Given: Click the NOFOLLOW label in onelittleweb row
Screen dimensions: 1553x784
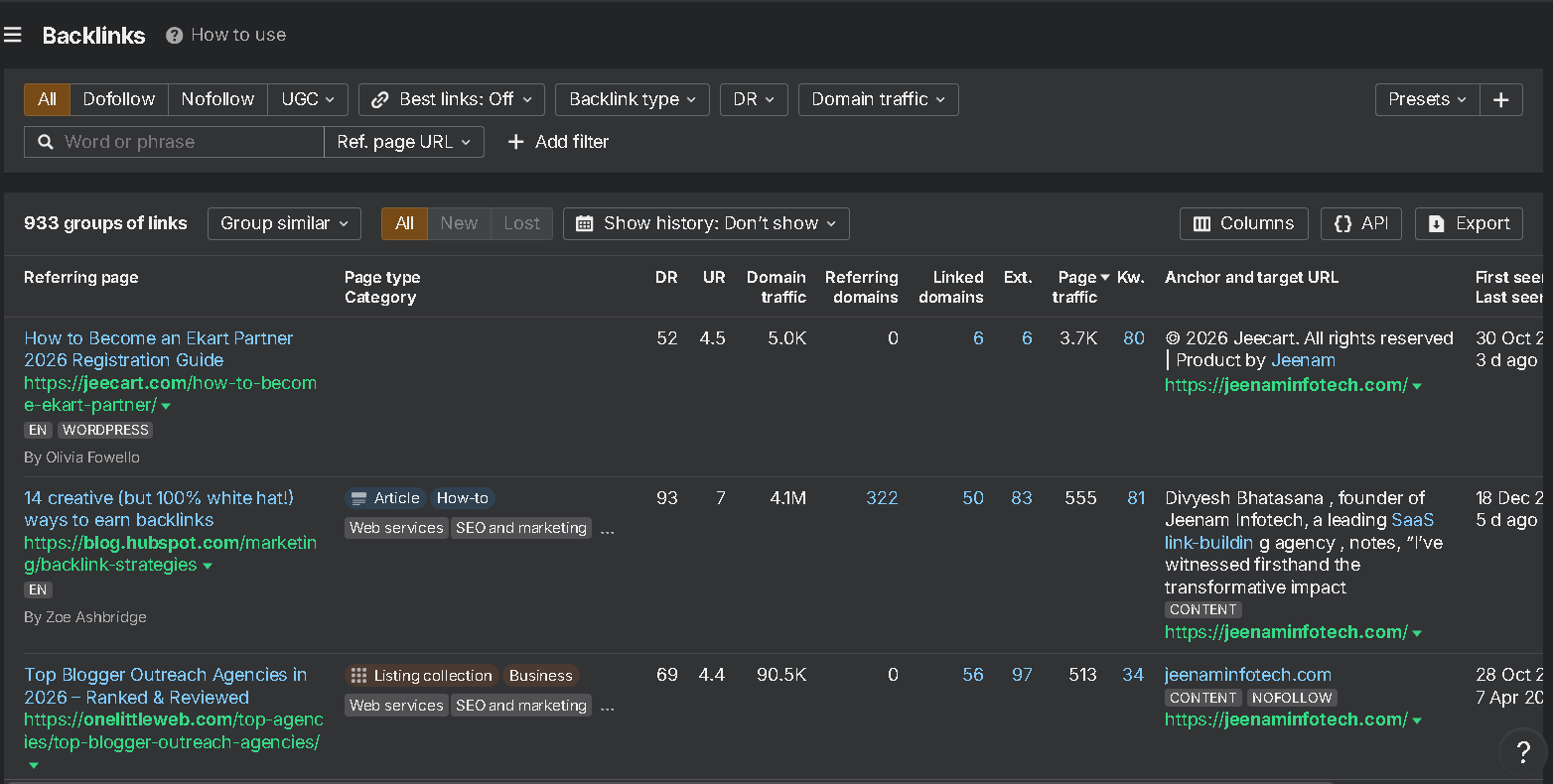Looking at the screenshot, I should 1292,698.
